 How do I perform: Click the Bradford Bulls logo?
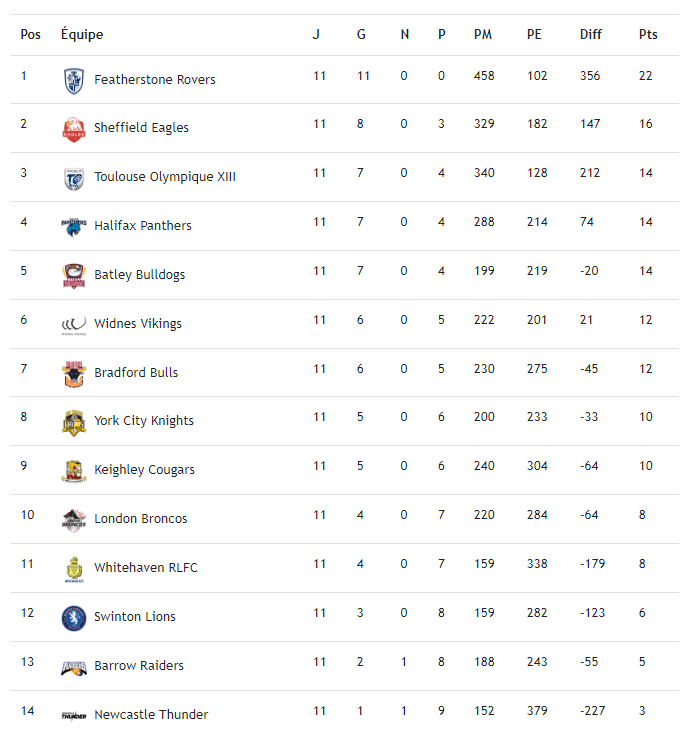tap(73, 373)
